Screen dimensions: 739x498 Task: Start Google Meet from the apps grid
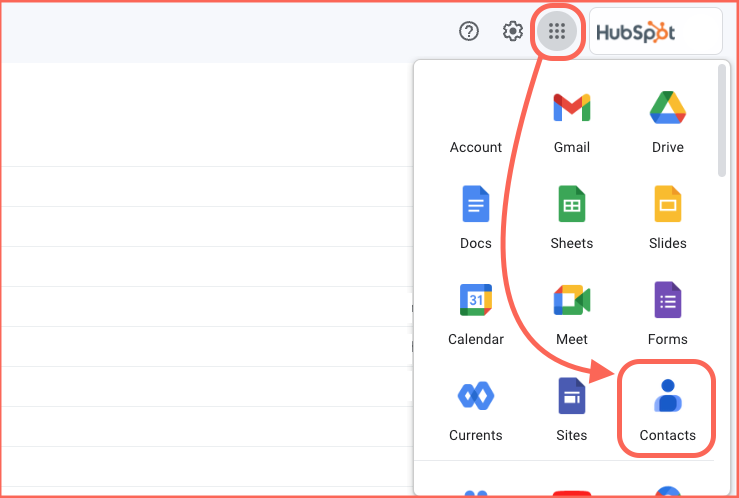click(571, 300)
